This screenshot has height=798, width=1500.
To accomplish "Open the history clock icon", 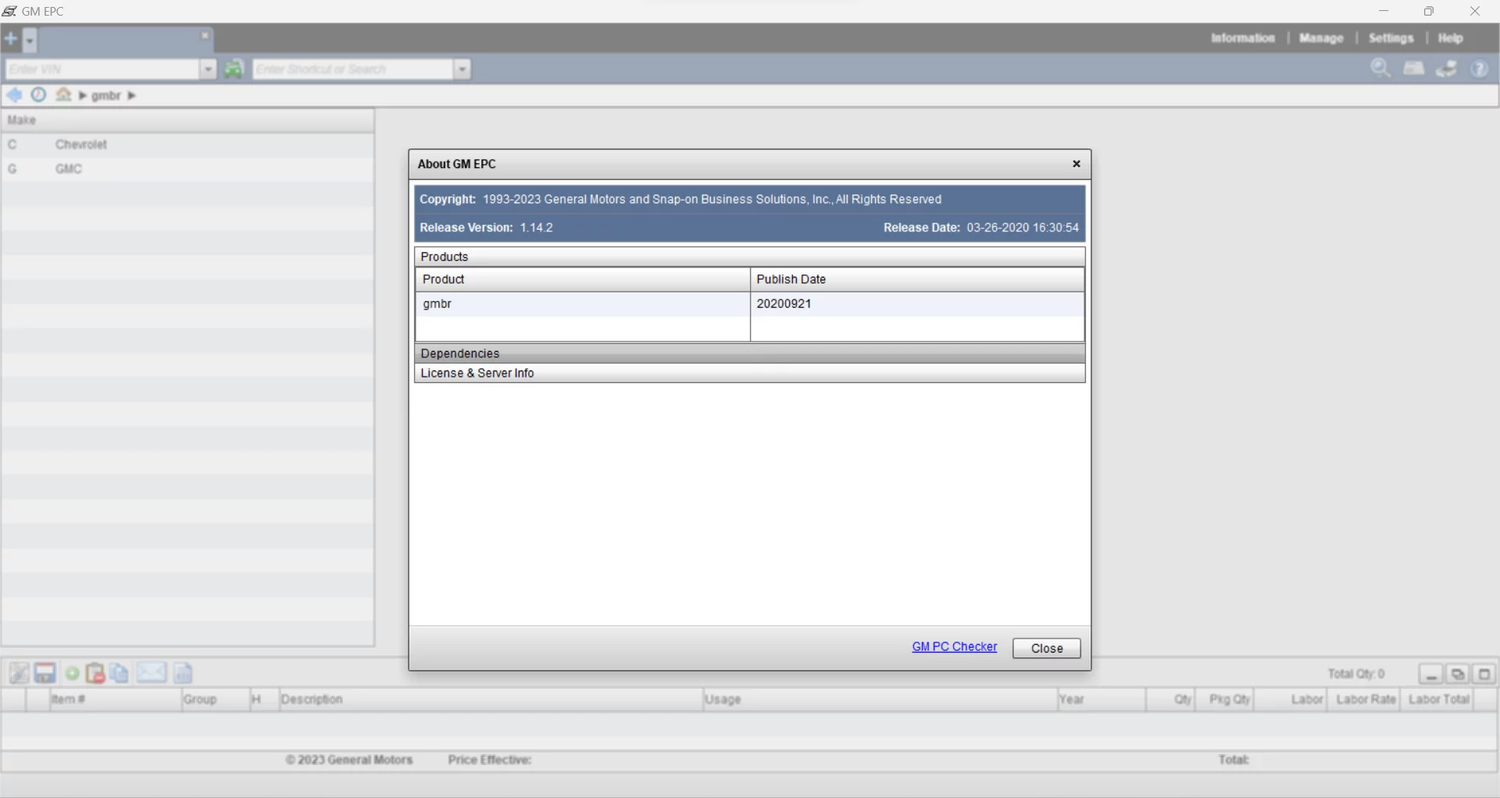I will coord(38,95).
